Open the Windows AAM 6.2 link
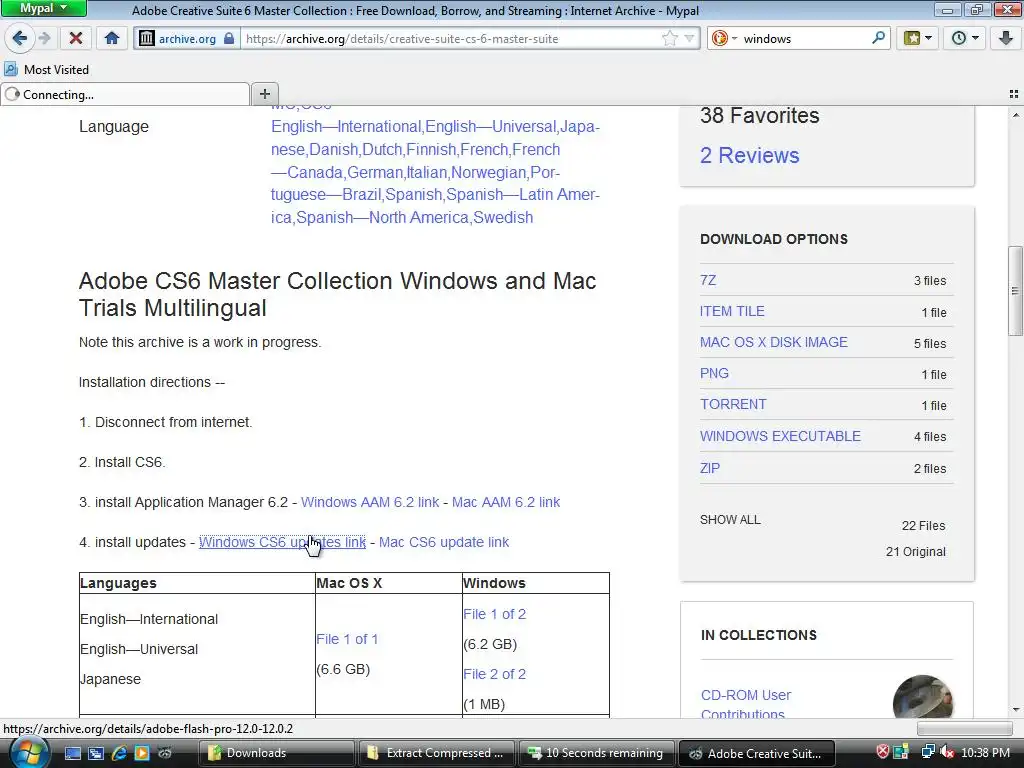Viewport: 1024px width, 768px height. tap(370, 502)
